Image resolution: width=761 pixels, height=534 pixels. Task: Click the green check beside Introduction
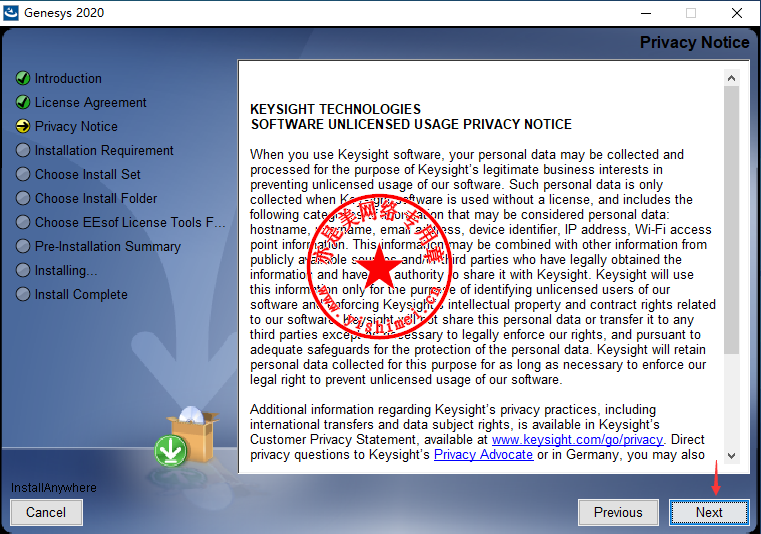click(23, 78)
